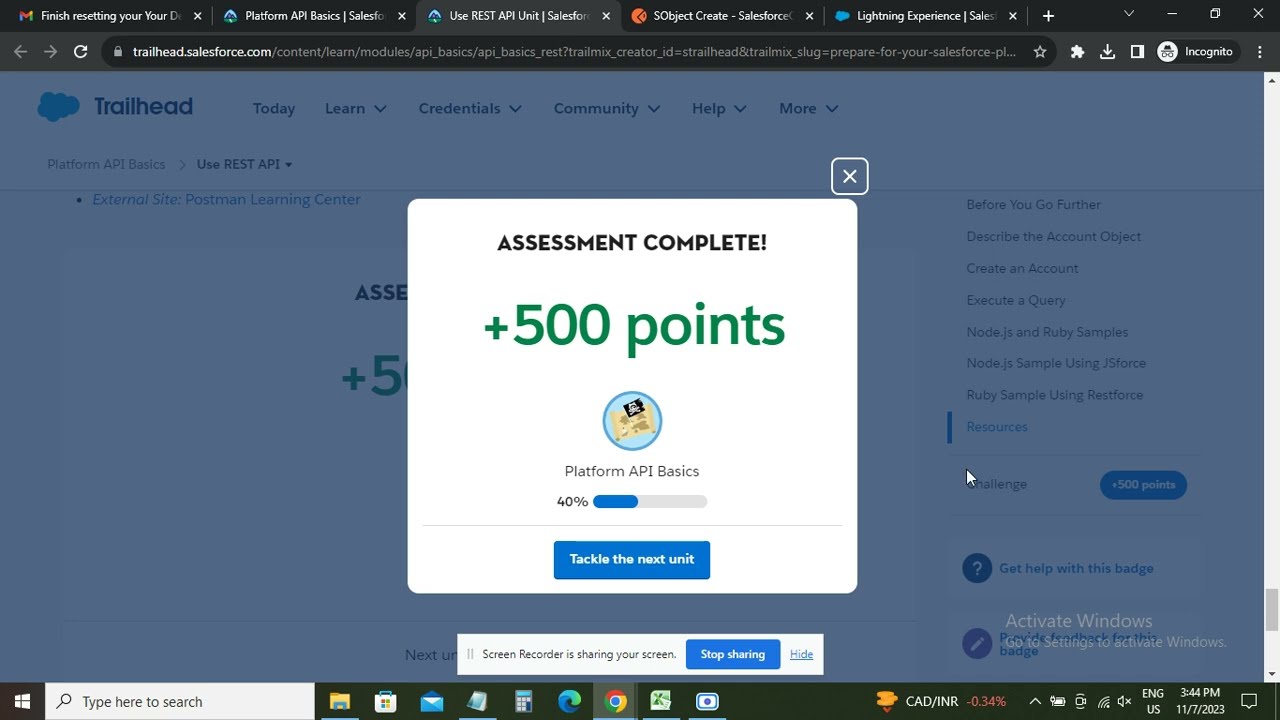Show hidden system tray icons
This screenshot has height=720, width=1280.
coord(1035,701)
